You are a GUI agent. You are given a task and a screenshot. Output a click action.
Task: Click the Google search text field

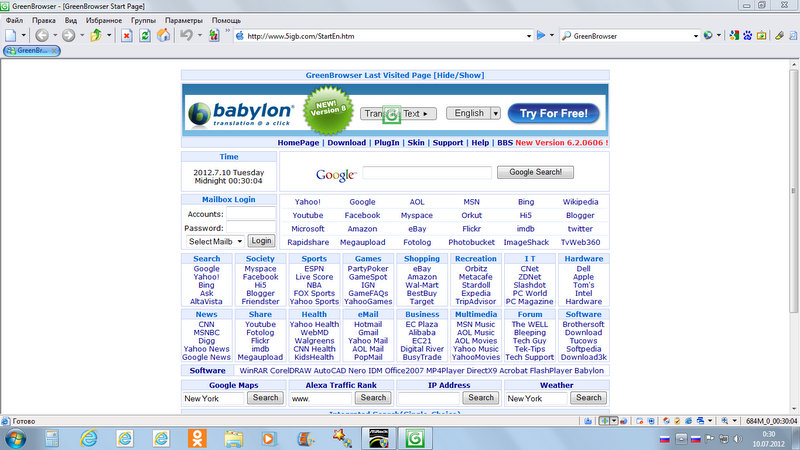(x=427, y=172)
